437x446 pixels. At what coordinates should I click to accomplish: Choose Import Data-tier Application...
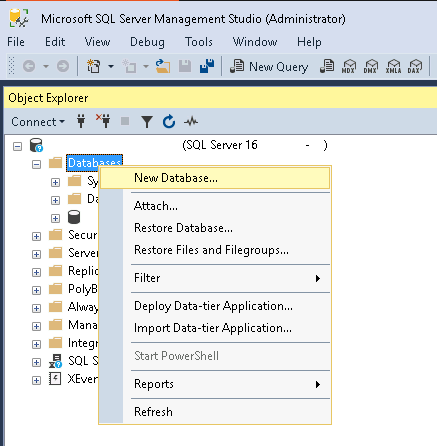(x=215, y=328)
